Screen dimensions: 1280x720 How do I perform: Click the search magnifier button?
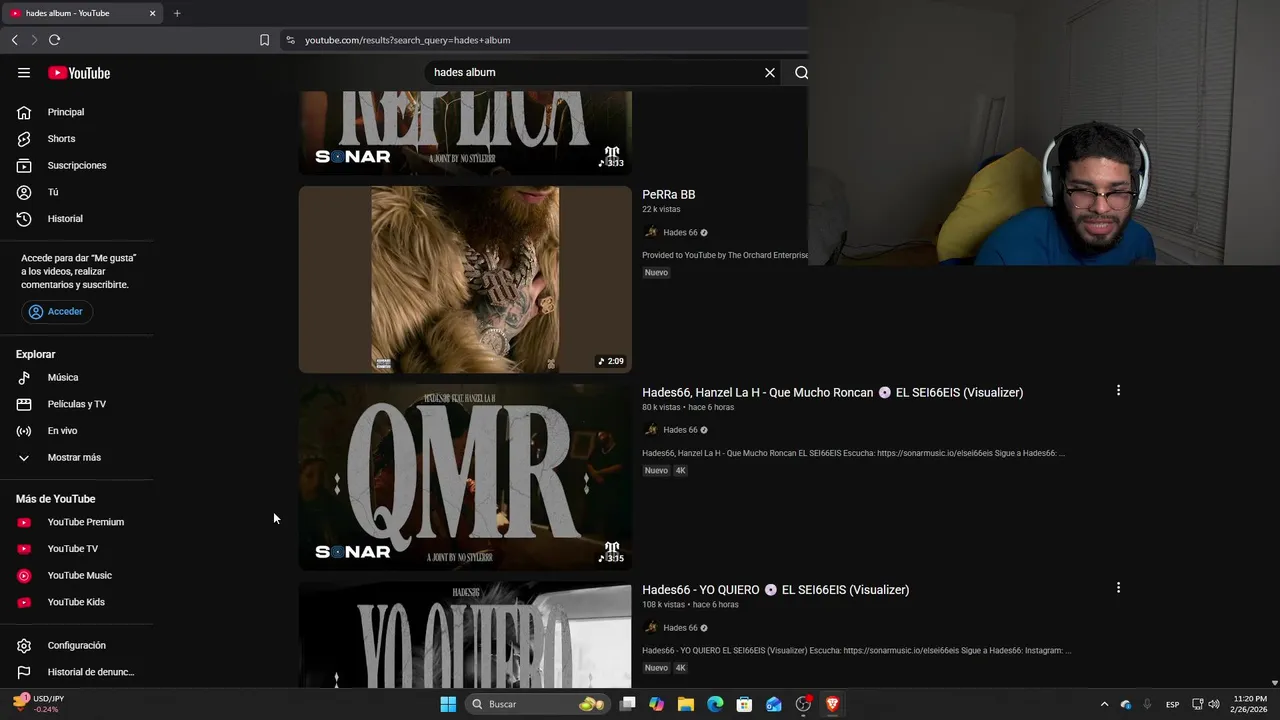pos(801,73)
